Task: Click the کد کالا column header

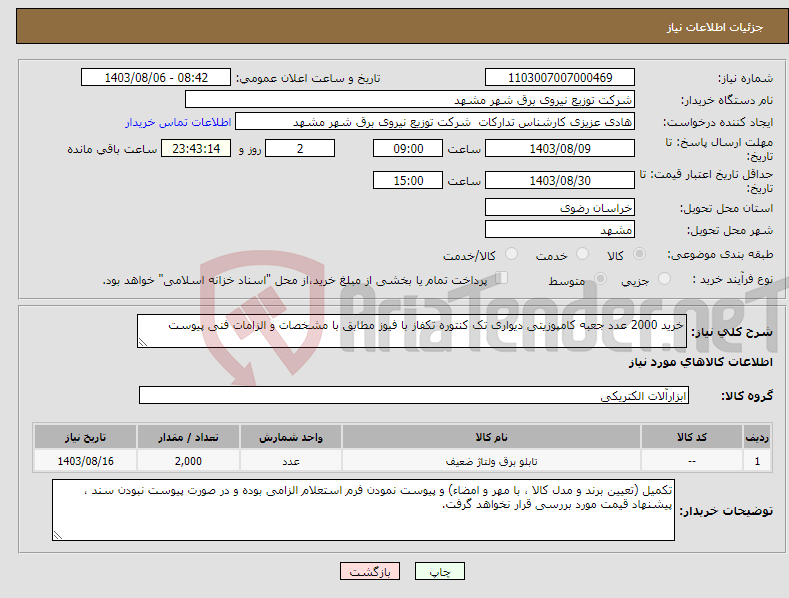Action: (x=691, y=437)
